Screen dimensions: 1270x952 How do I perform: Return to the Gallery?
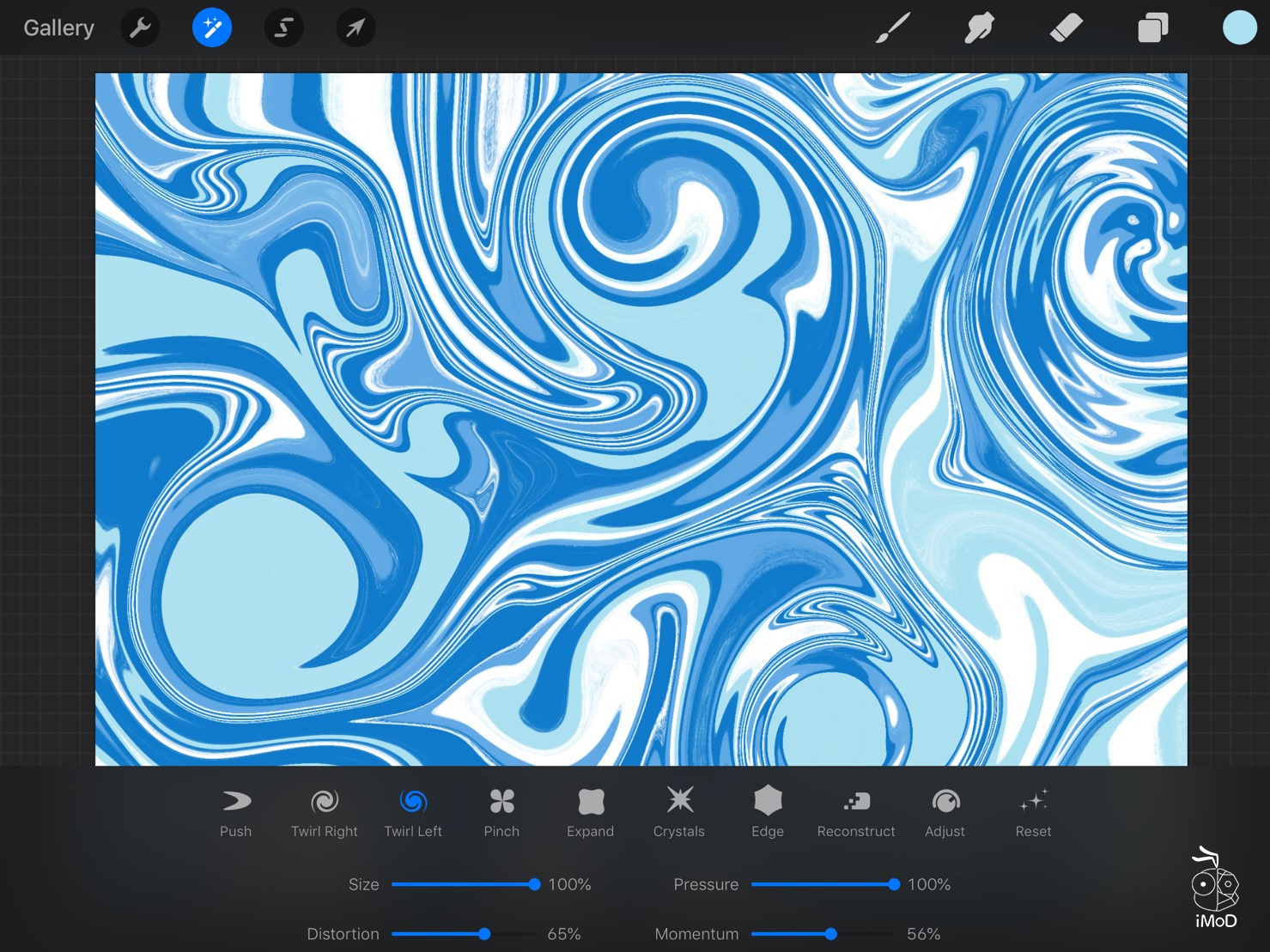[58, 28]
